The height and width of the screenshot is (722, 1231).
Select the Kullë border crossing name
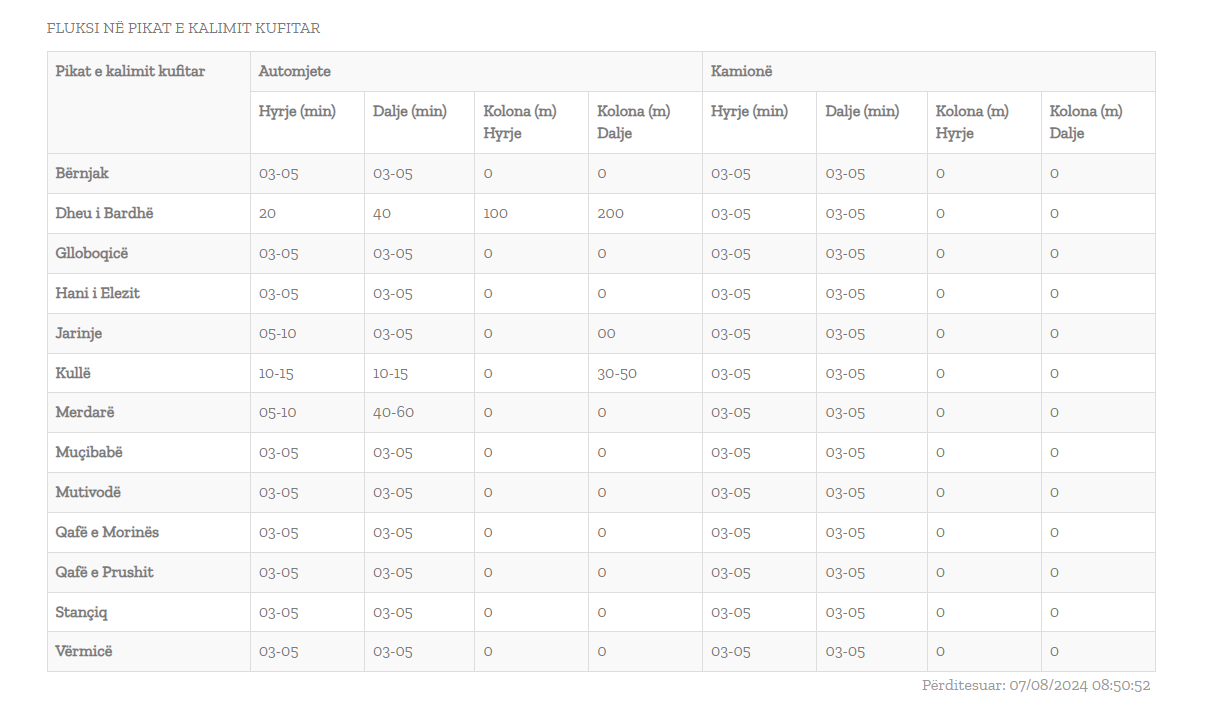(74, 374)
